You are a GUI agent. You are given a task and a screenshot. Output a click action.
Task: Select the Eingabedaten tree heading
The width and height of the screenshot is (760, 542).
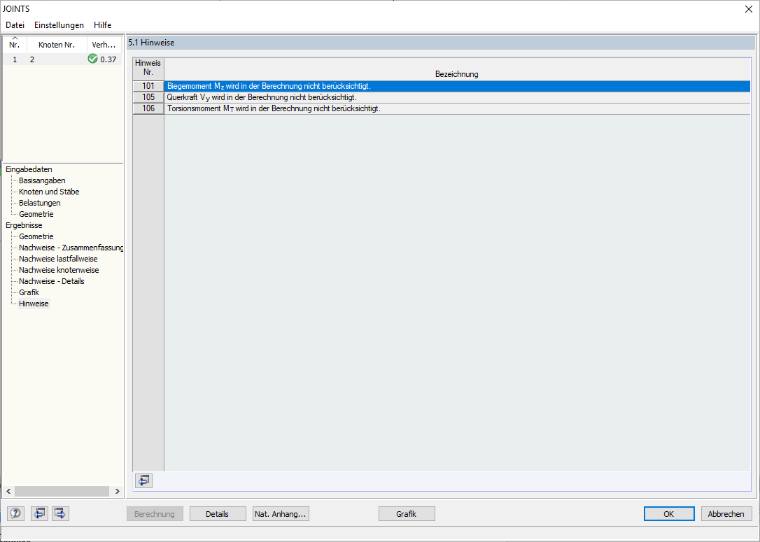(x=29, y=169)
